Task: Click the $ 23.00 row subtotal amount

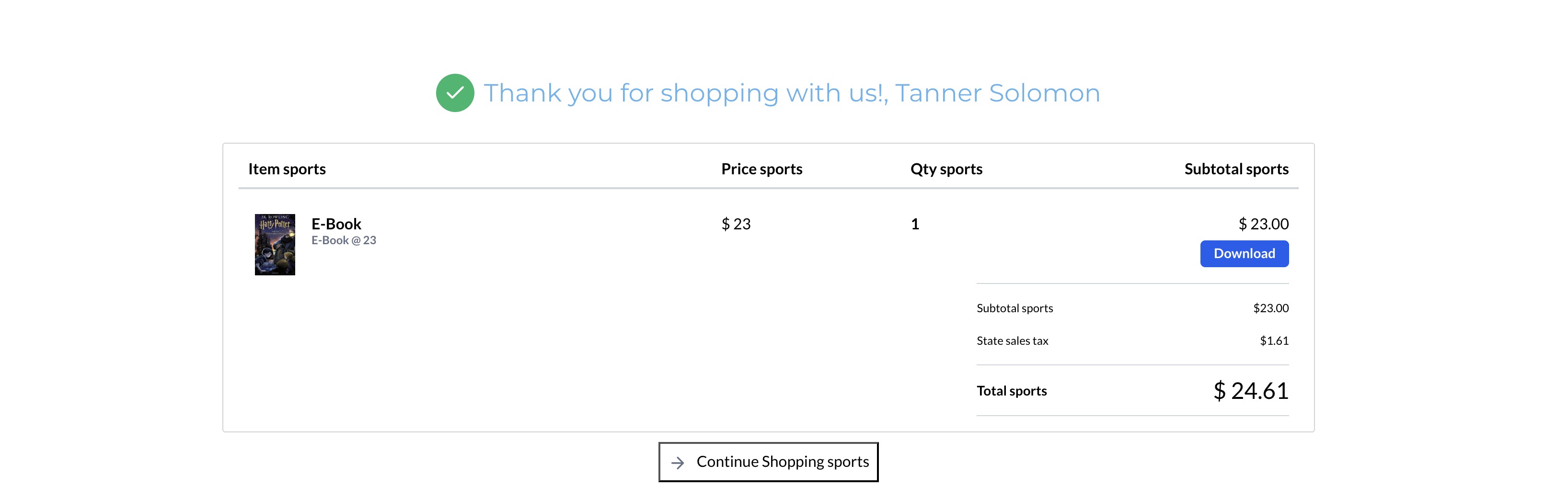Action: point(1263,224)
